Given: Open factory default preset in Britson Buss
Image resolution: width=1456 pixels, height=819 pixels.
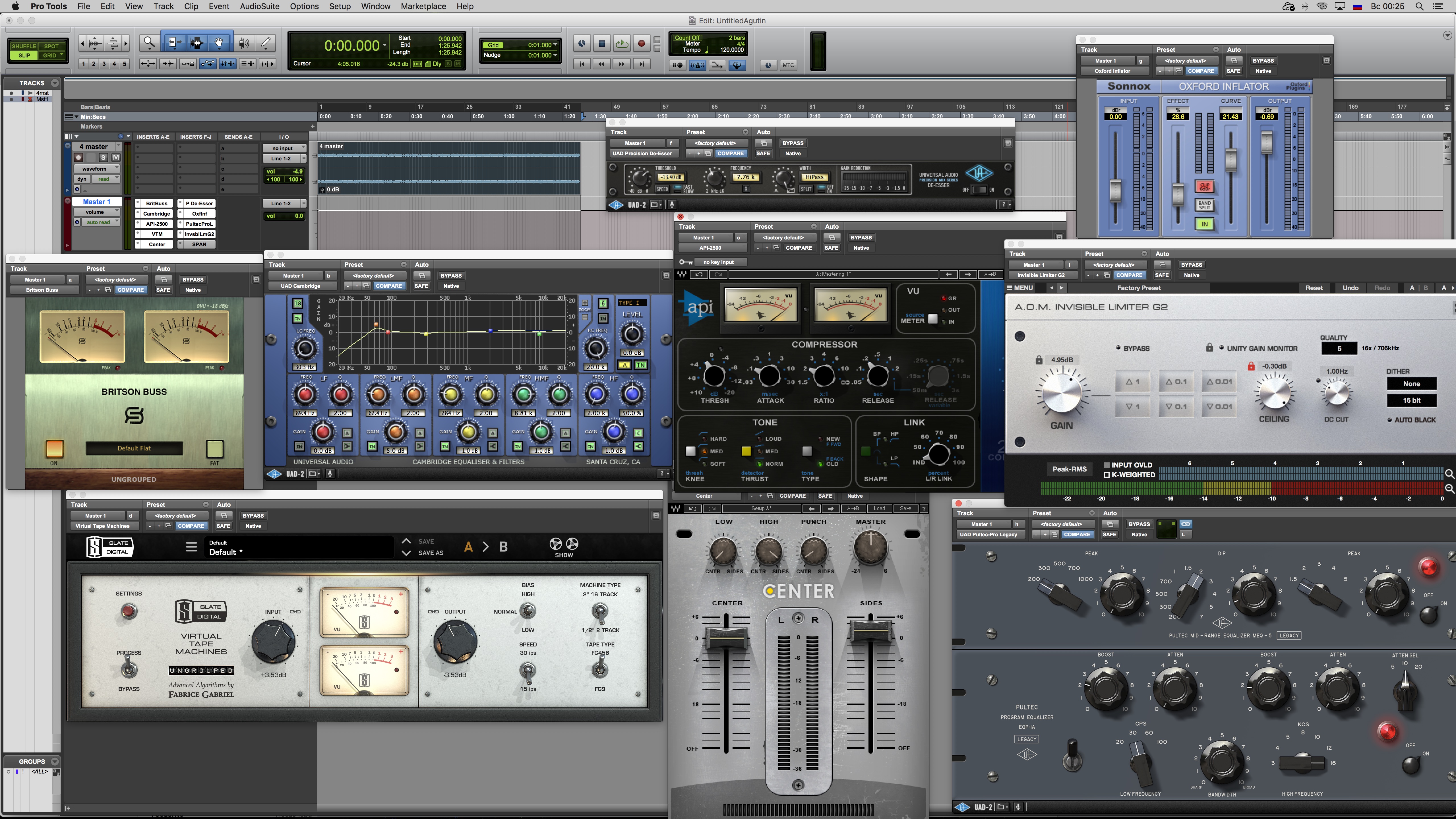Looking at the screenshot, I should (115, 280).
